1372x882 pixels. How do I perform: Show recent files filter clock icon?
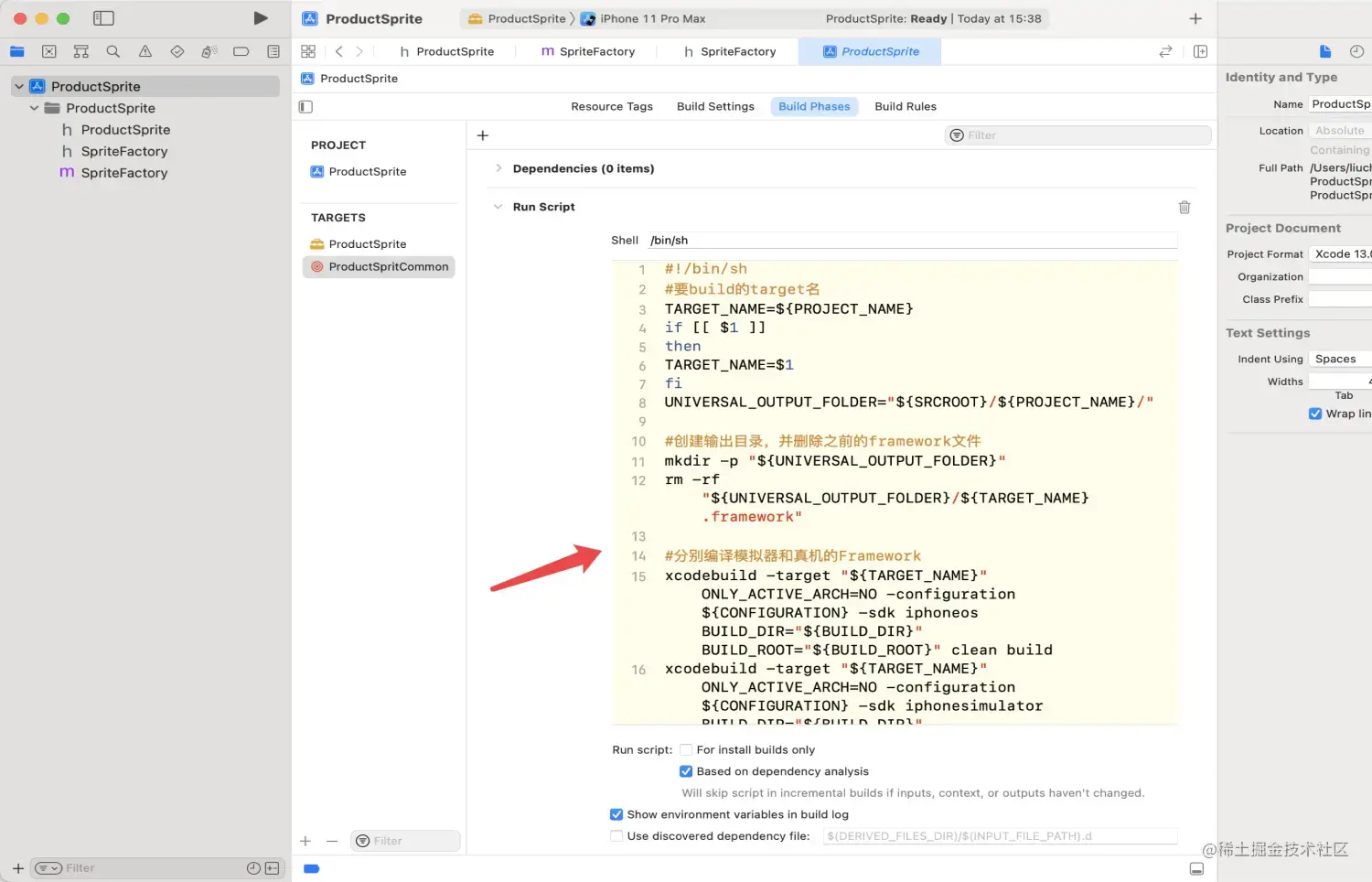click(x=253, y=867)
